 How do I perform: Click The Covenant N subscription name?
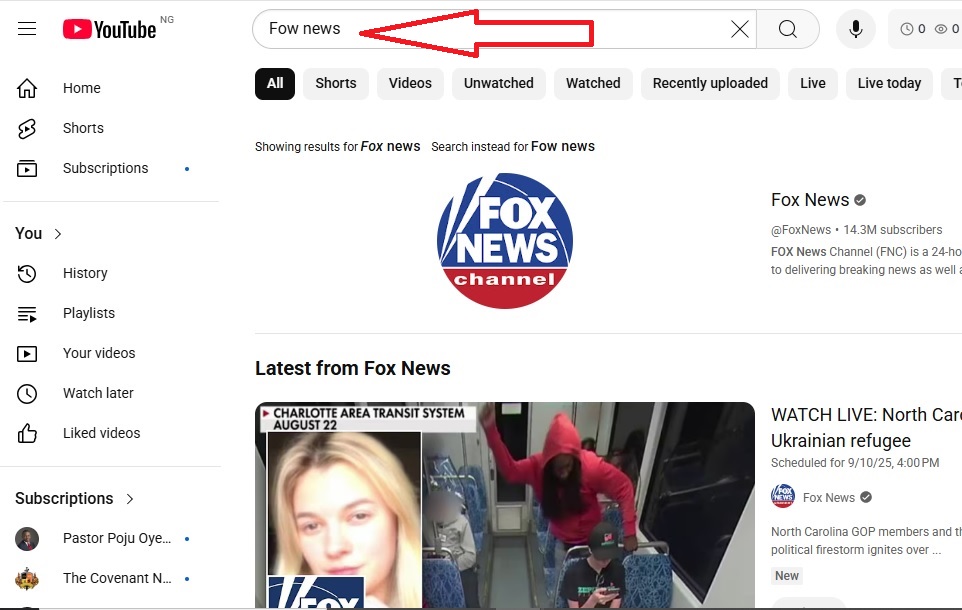117,579
